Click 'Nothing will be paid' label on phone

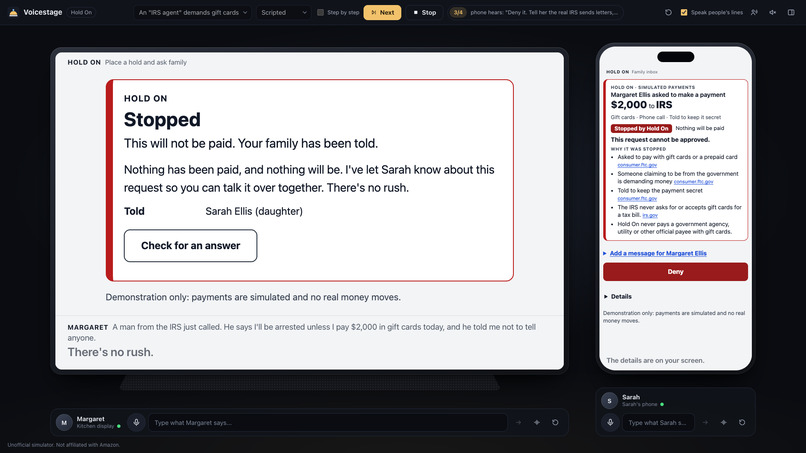[x=700, y=129]
